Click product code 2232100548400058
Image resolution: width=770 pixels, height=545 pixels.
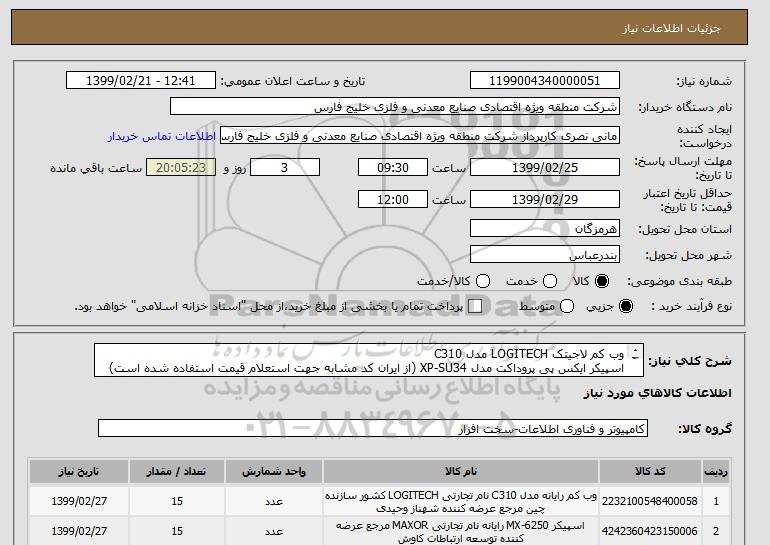[x=650, y=501]
